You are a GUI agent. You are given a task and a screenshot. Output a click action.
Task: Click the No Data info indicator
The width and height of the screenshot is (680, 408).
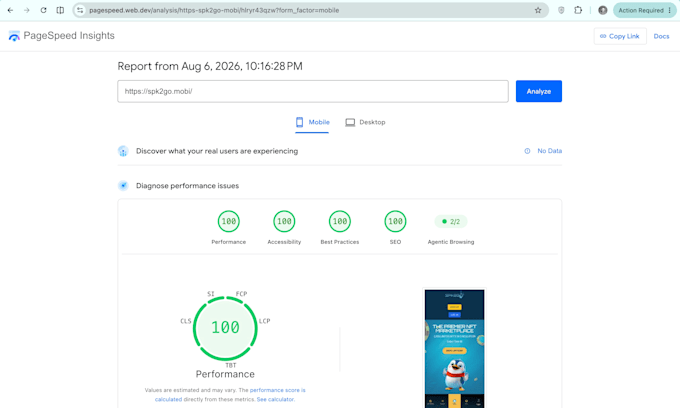(x=543, y=151)
